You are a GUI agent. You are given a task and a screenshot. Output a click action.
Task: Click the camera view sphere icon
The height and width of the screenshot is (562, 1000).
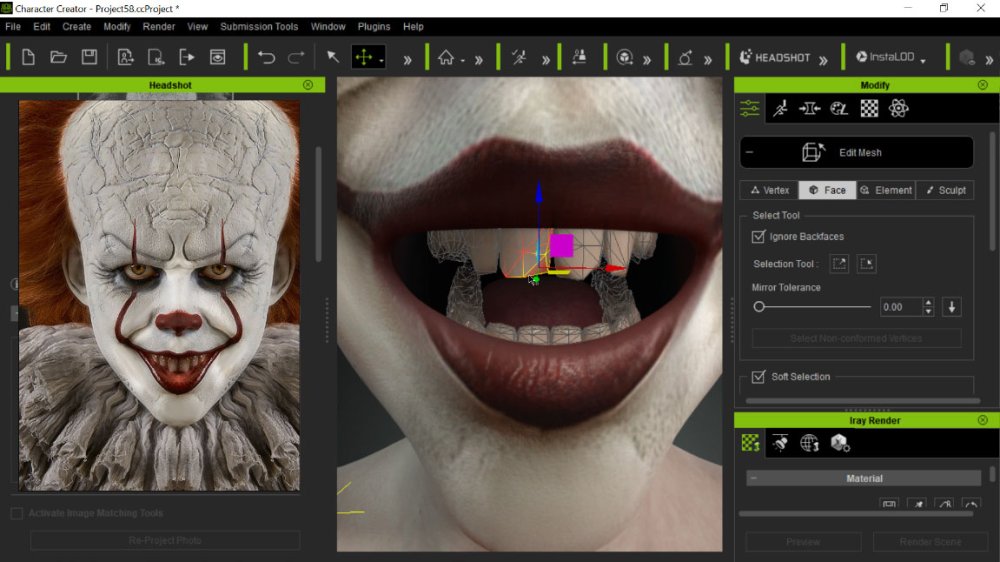[624, 57]
